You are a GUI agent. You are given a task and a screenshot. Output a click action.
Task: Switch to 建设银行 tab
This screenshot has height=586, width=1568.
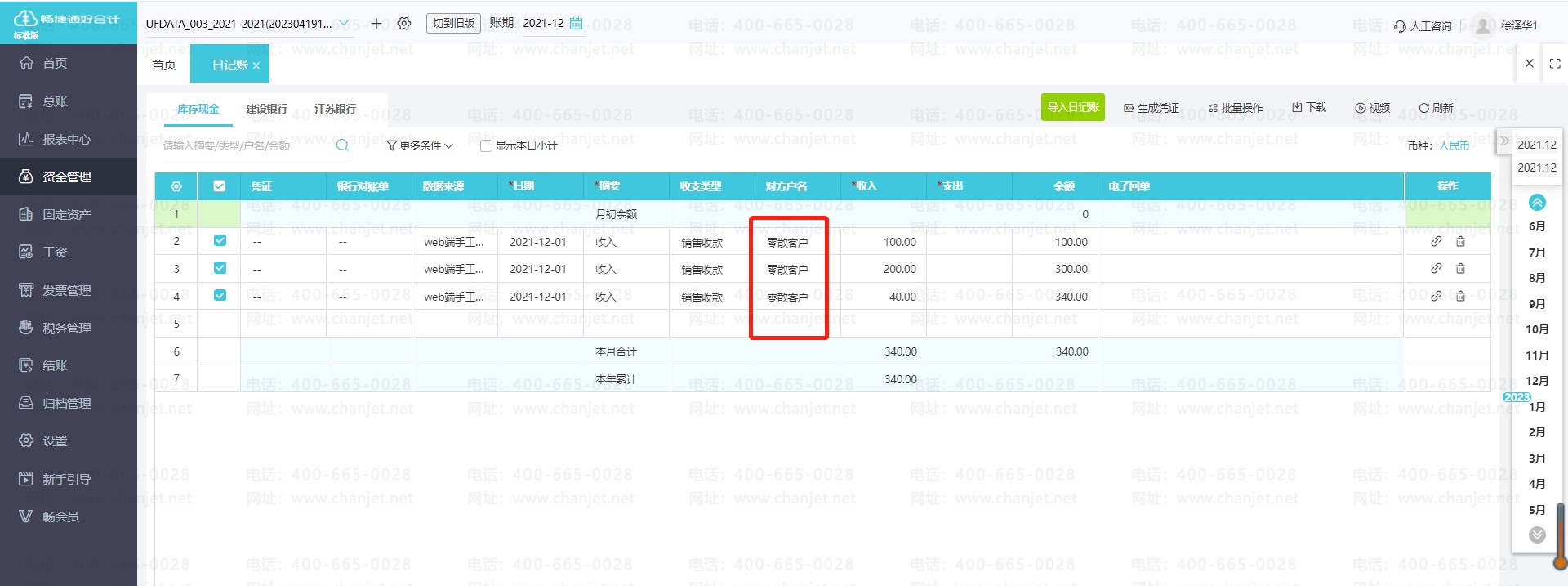267,110
